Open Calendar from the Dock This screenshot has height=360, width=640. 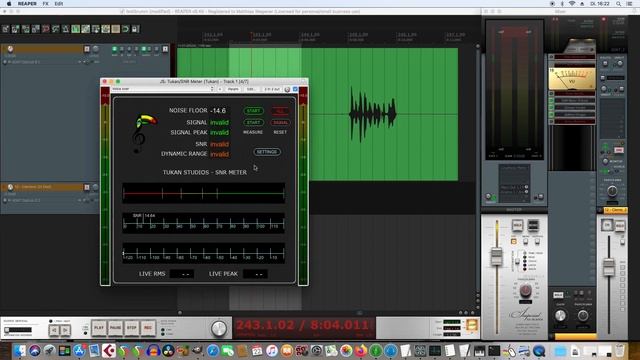(257, 351)
